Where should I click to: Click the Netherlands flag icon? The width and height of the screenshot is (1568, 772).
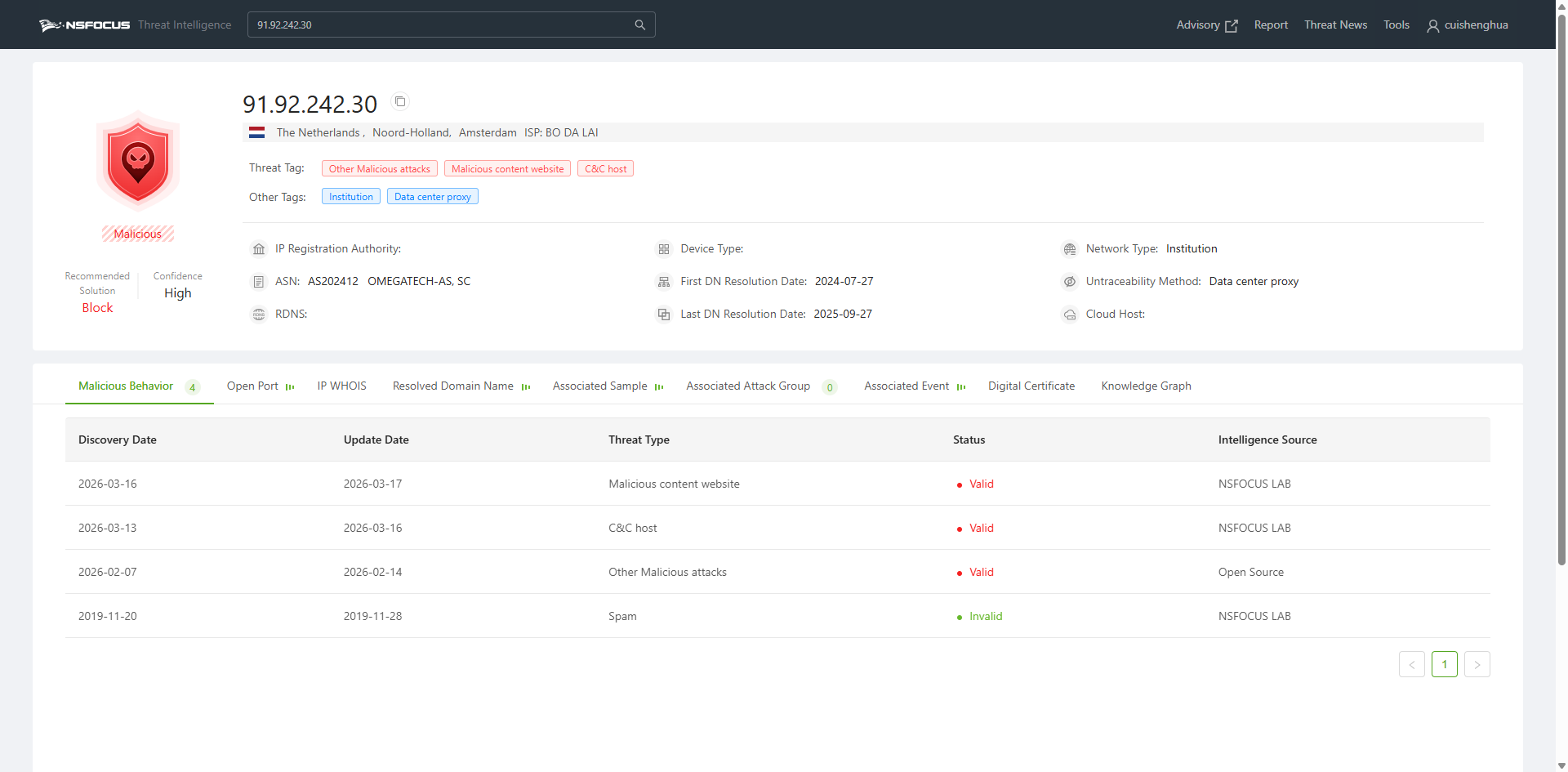click(256, 132)
